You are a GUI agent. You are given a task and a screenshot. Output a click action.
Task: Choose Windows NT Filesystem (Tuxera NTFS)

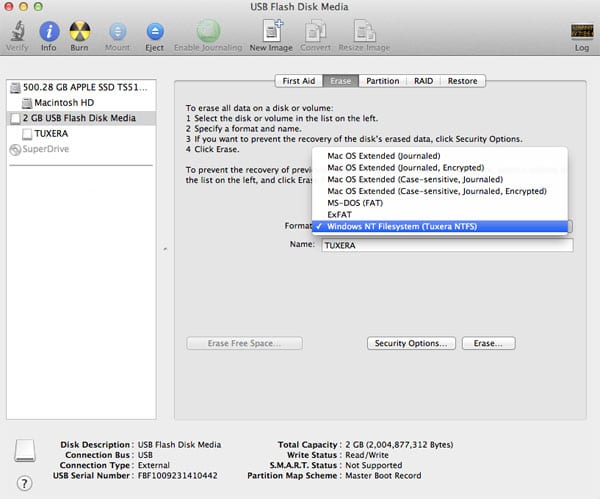[x=440, y=227]
